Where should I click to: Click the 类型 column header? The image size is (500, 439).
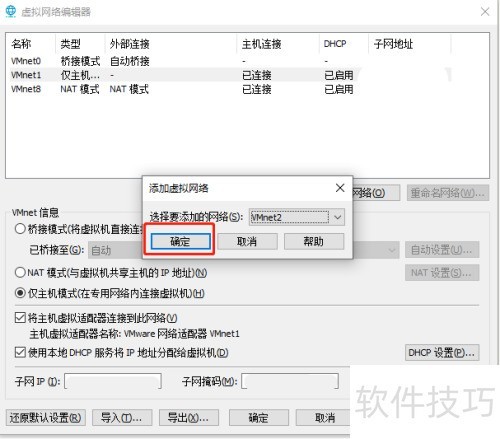click(80, 44)
